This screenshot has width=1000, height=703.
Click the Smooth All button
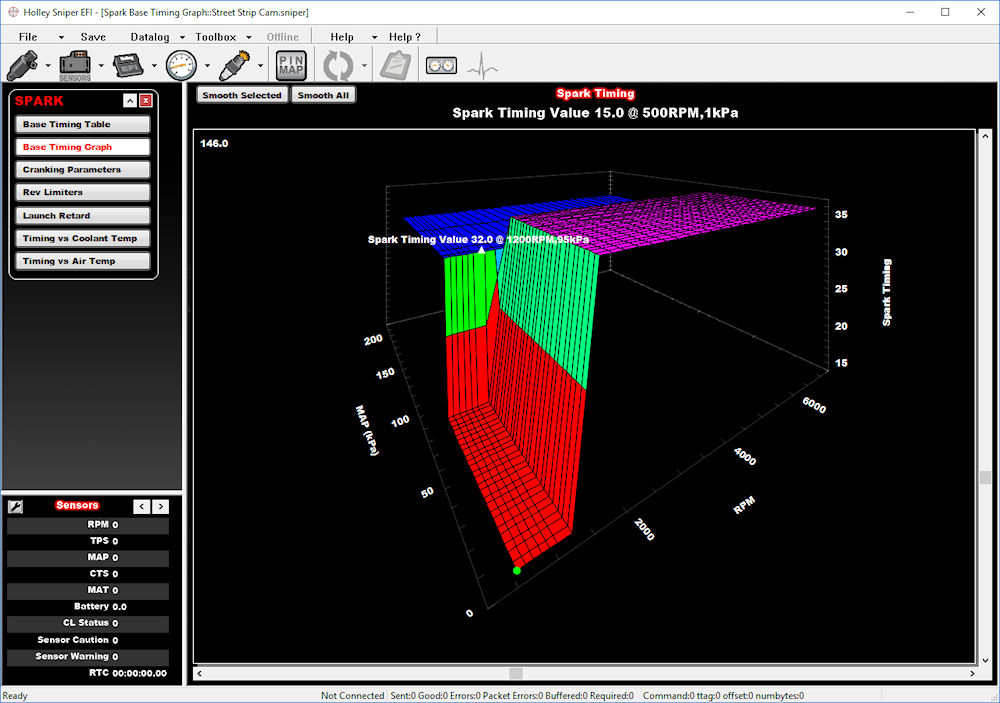coord(323,95)
